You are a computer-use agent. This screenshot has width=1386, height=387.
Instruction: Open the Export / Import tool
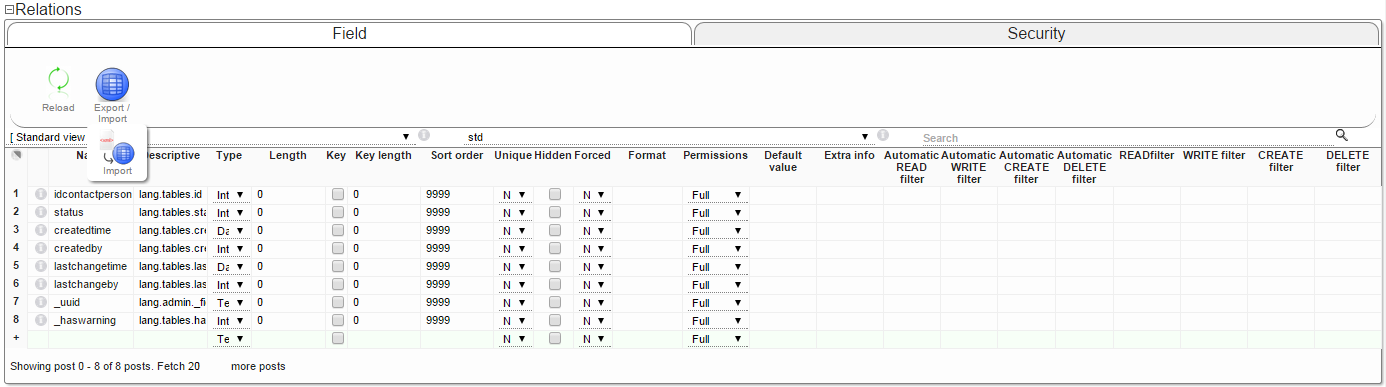point(112,85)
